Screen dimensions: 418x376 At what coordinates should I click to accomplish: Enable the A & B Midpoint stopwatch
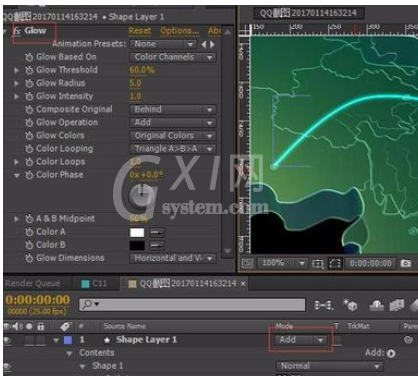[29, 219]
